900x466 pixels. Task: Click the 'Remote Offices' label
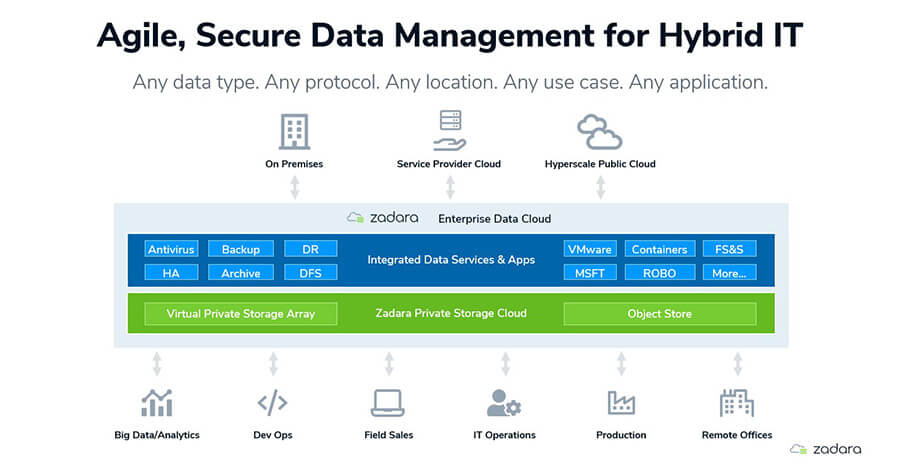coord(737,435)
